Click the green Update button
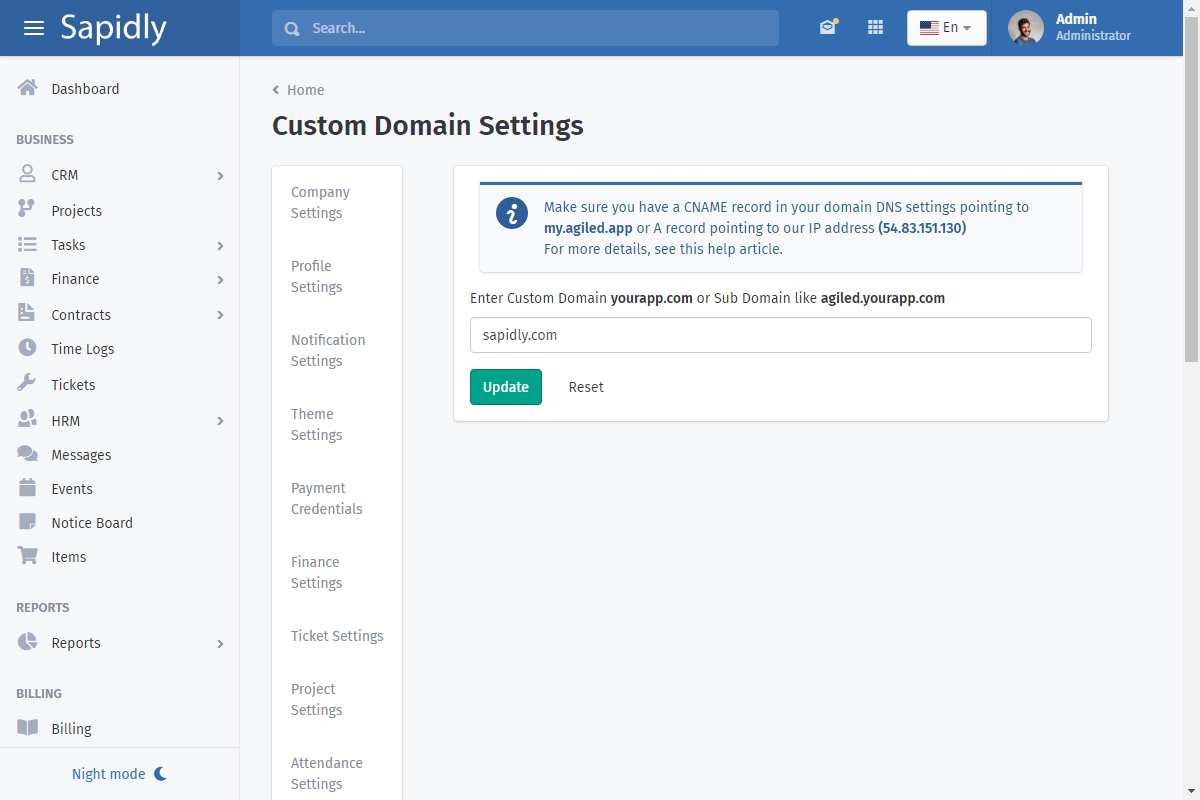1200x800 pixels. point(506,387)
